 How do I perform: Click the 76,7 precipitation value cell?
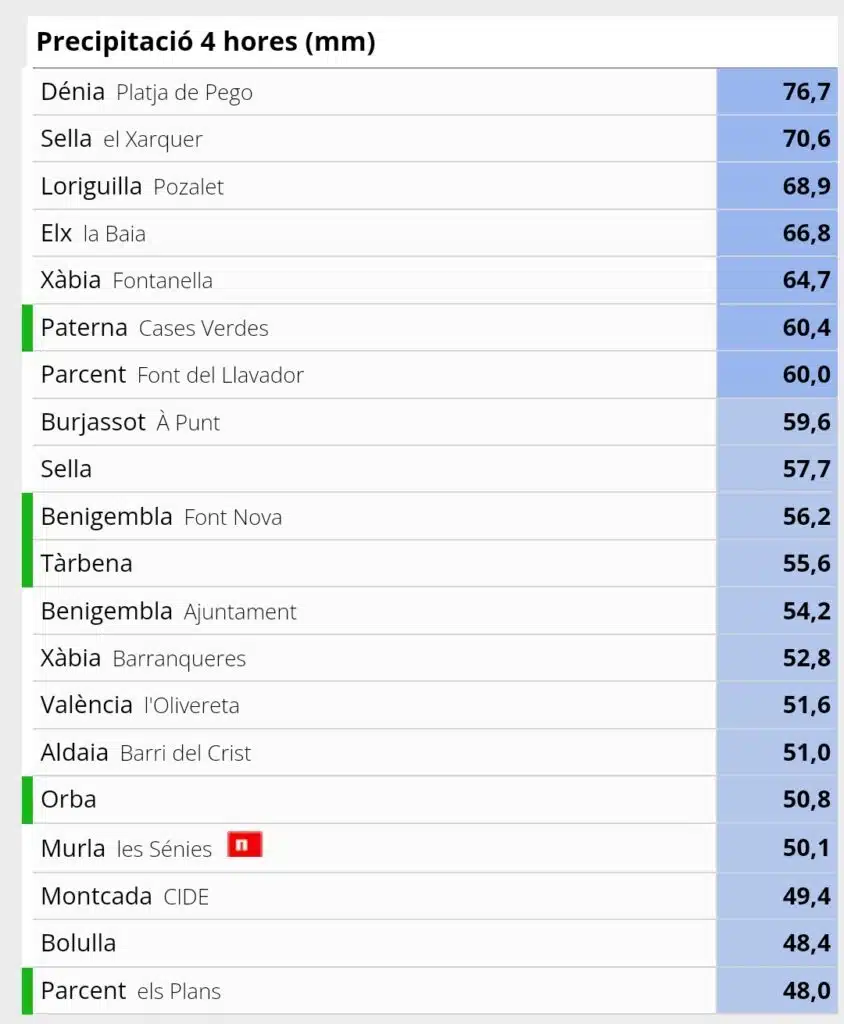(777, 92)
